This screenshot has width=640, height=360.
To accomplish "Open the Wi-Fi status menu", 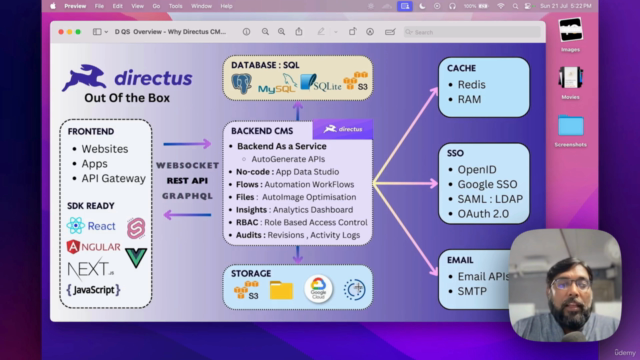I will coord(501,6).
